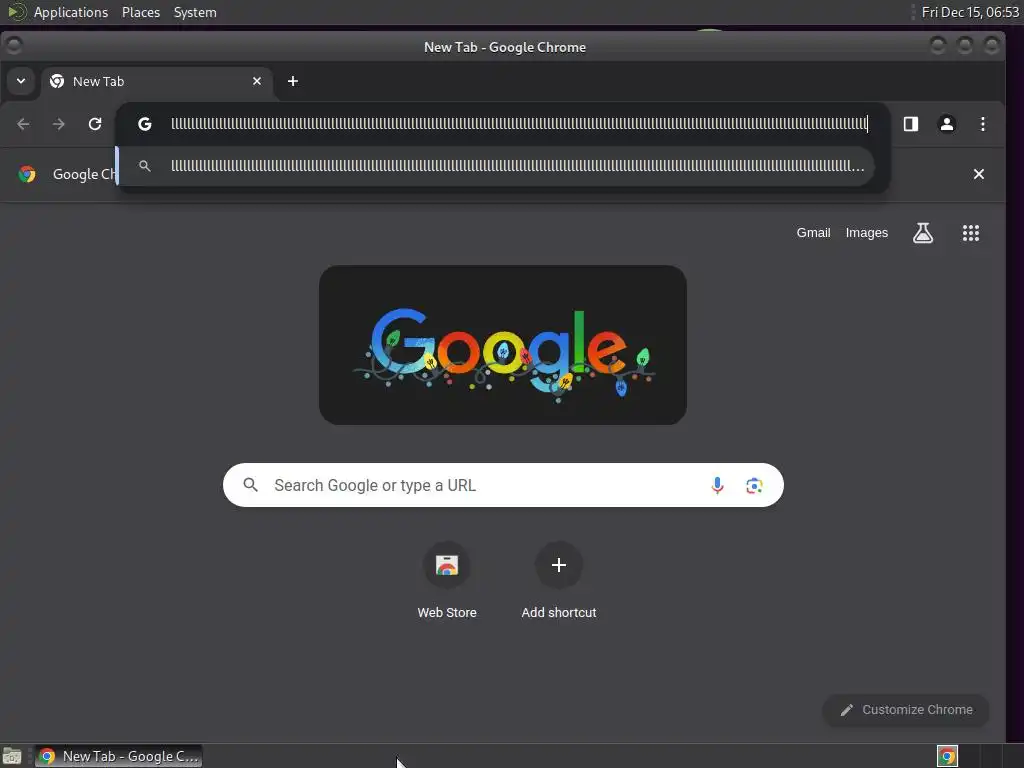This screenshot has height=768, width=1024.
Task: Select New Tab - Google Chrome taskbar entry
Action: point(119,756)
